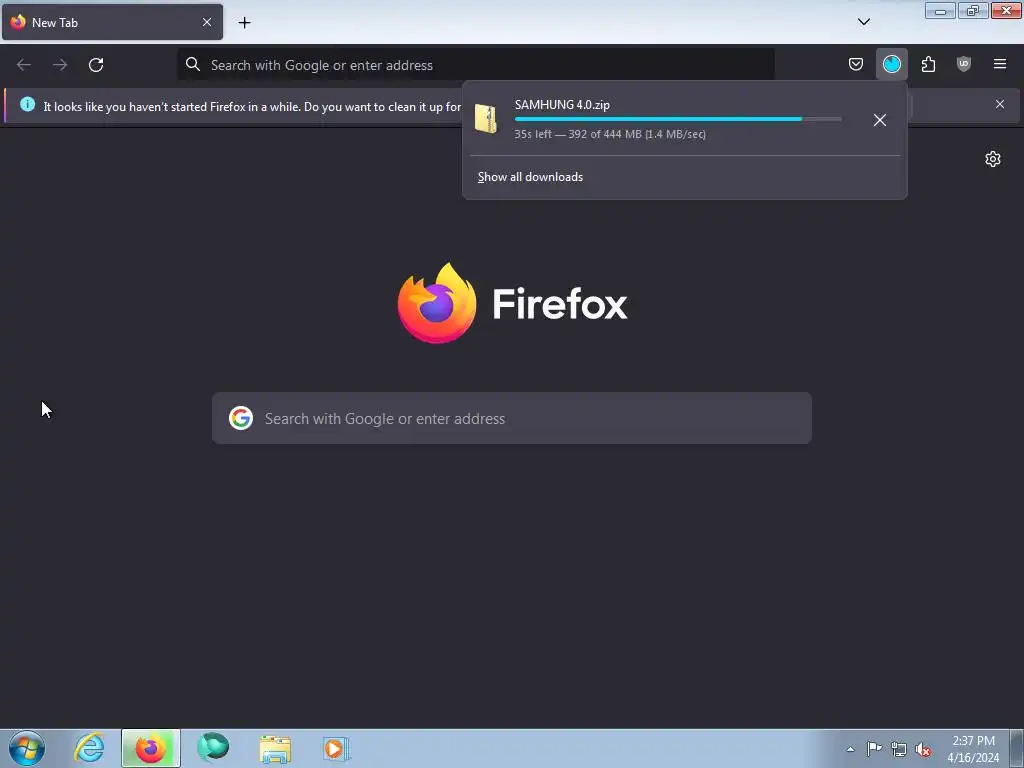Select the New Tab tab
1024x768 pixels.
click(112, 22)
